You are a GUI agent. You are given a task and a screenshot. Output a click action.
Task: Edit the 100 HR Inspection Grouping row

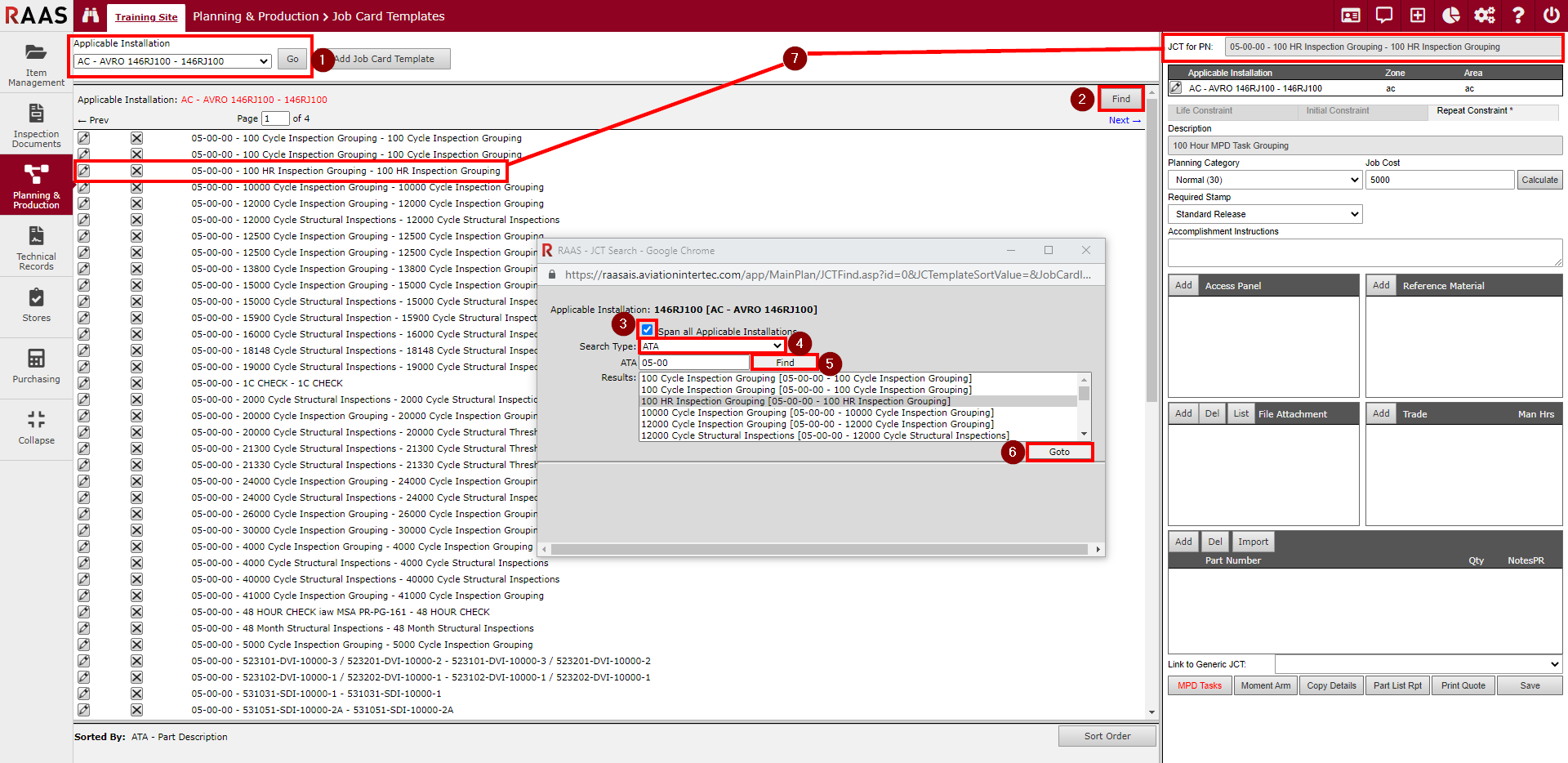[84, 171]
